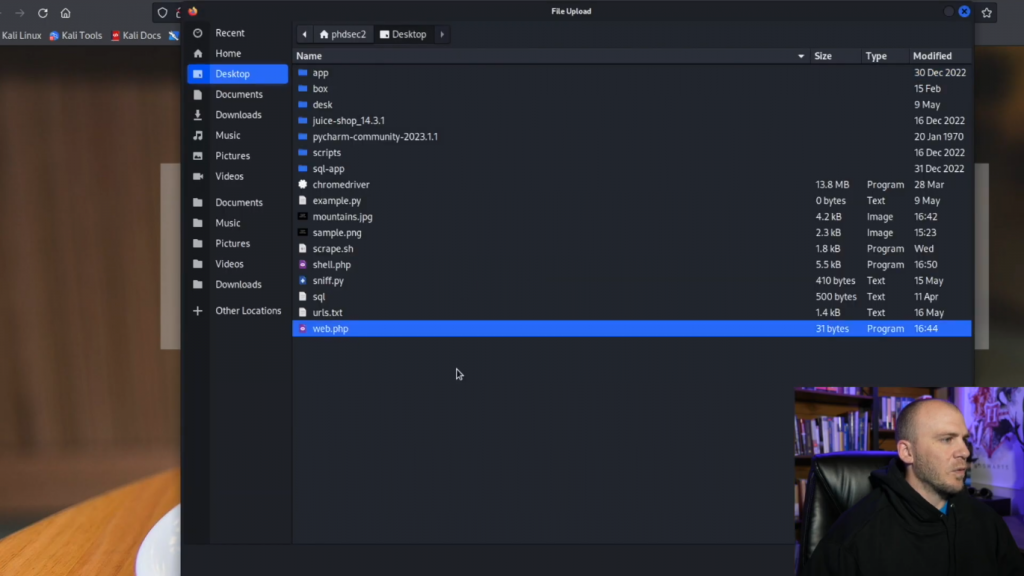1024x576 pixels.
Task: Click the plus icon for Other Locations
Action: click(x=198, y=311)
